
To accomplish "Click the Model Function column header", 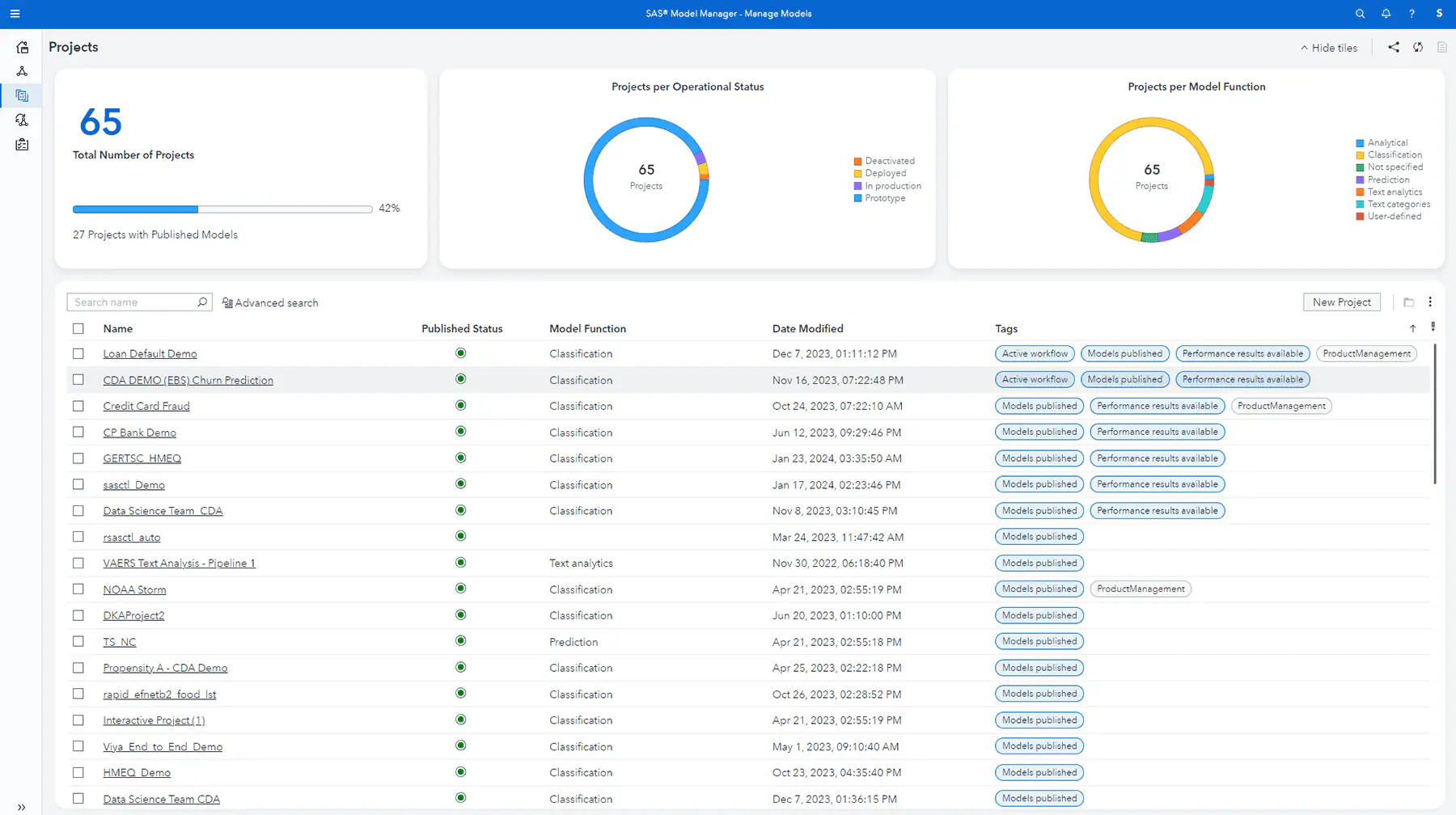I will pyautogui.click(x=587, y=328).
